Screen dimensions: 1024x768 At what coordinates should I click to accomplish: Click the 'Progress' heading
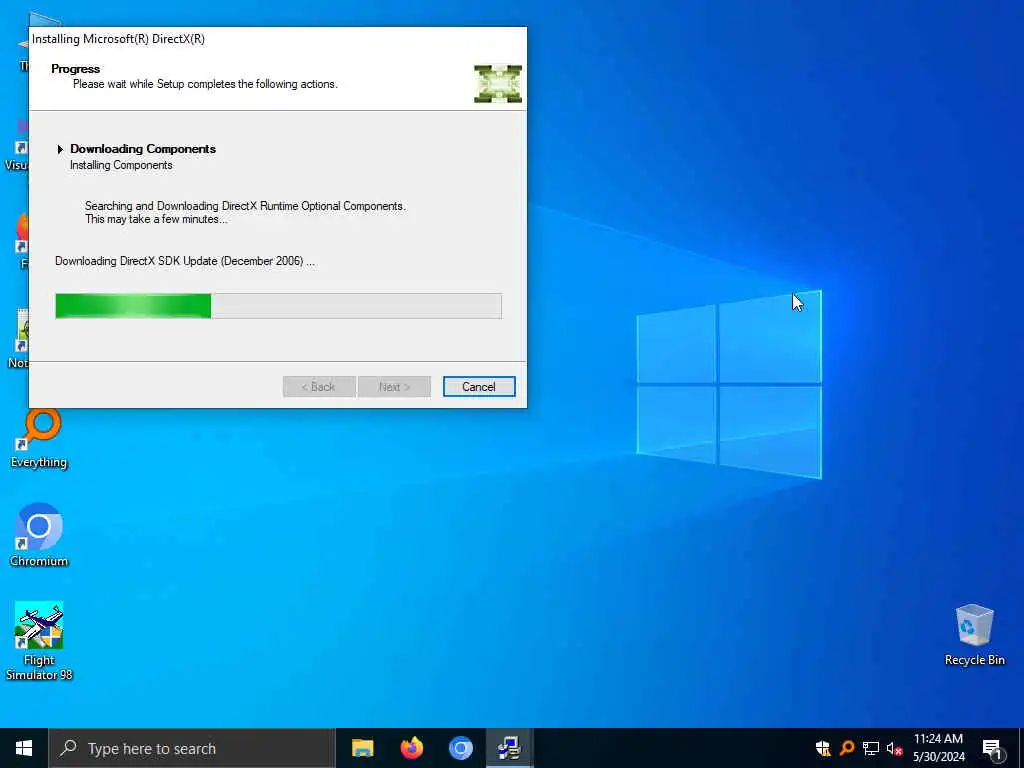pyautogui.click(x=76, y=69)
